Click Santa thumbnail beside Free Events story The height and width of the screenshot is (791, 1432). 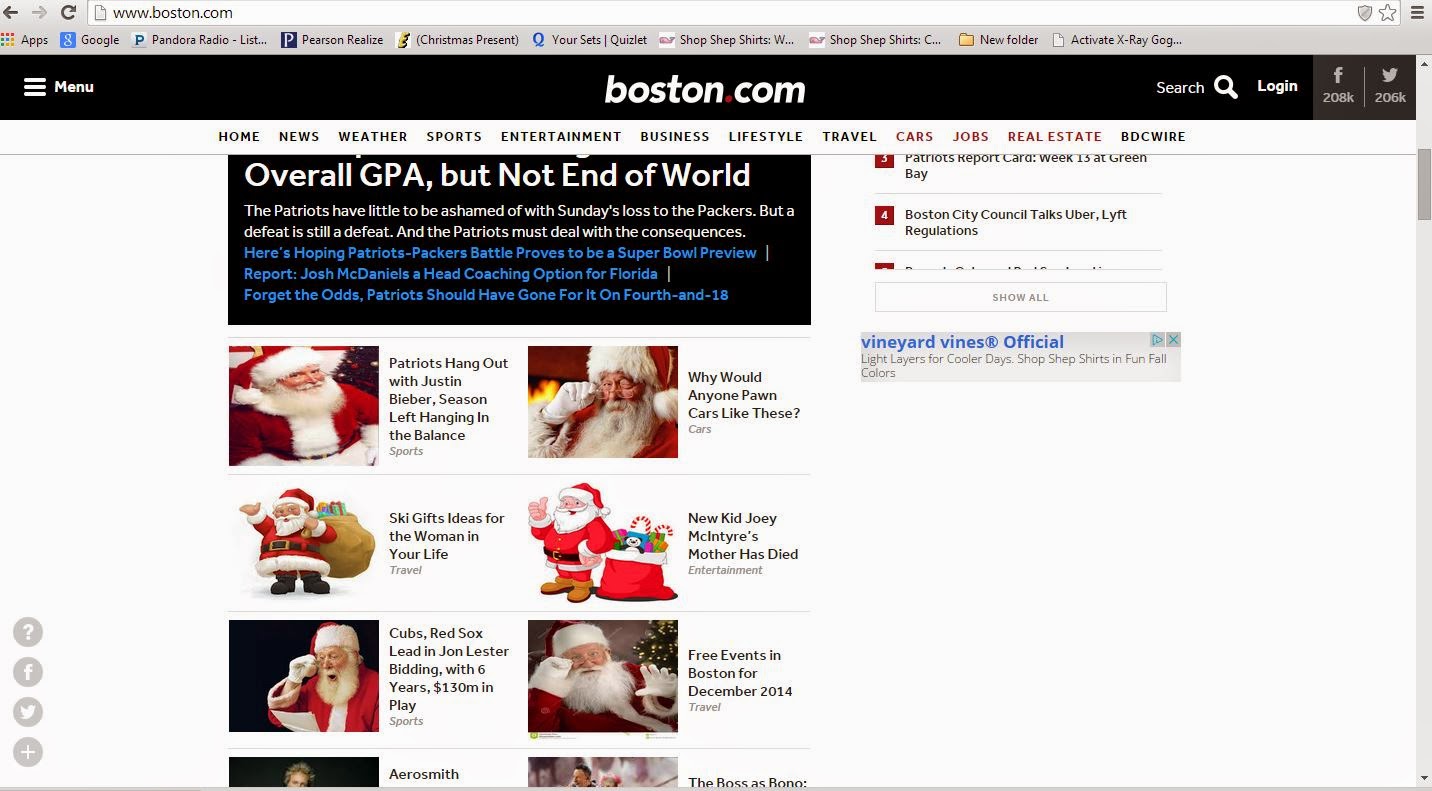(x=603, y=679)
